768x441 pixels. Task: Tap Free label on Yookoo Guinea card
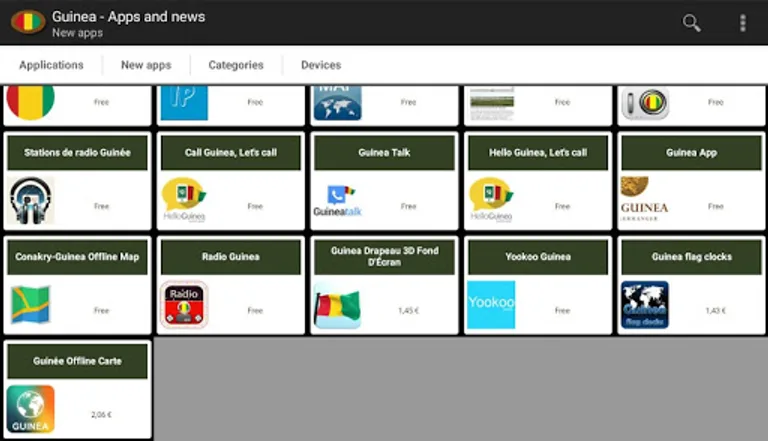(562, 311)
